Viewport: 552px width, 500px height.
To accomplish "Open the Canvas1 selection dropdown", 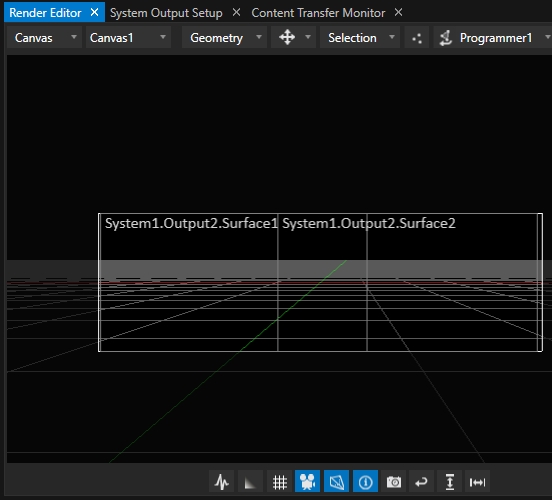I will 128,37.
